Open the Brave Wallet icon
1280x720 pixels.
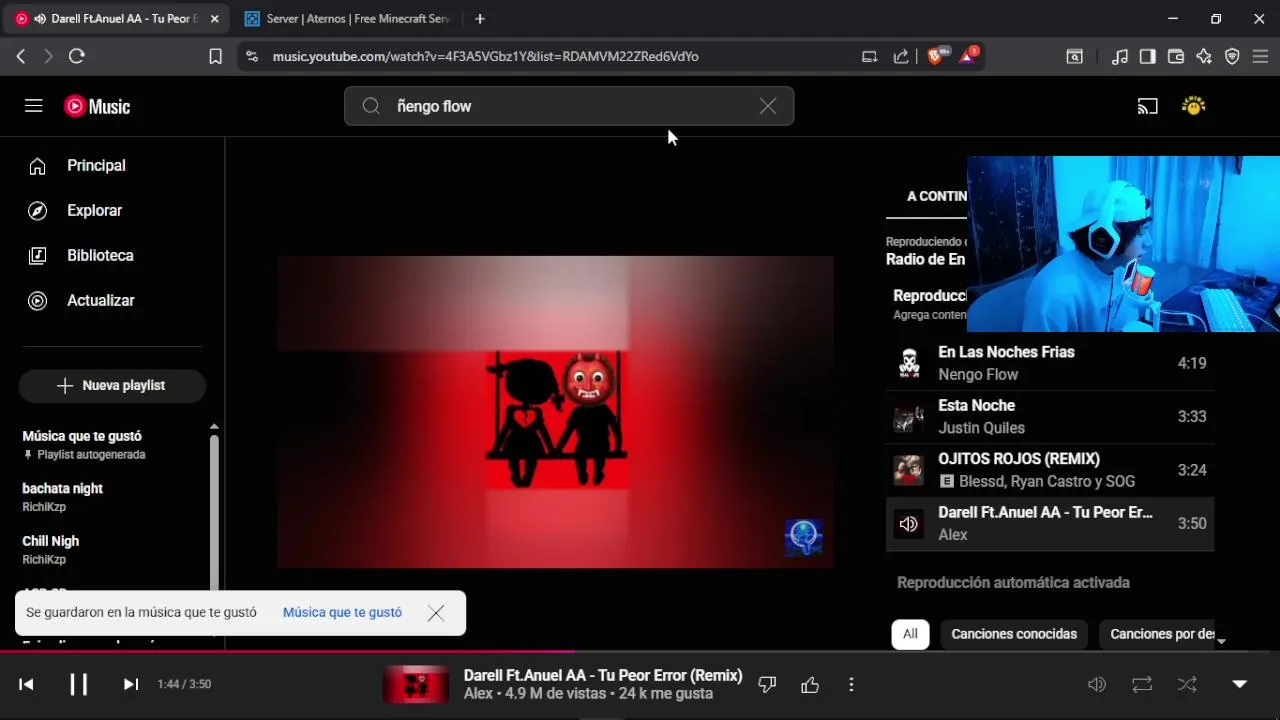pyautogui.click(x=1176, y=57)
